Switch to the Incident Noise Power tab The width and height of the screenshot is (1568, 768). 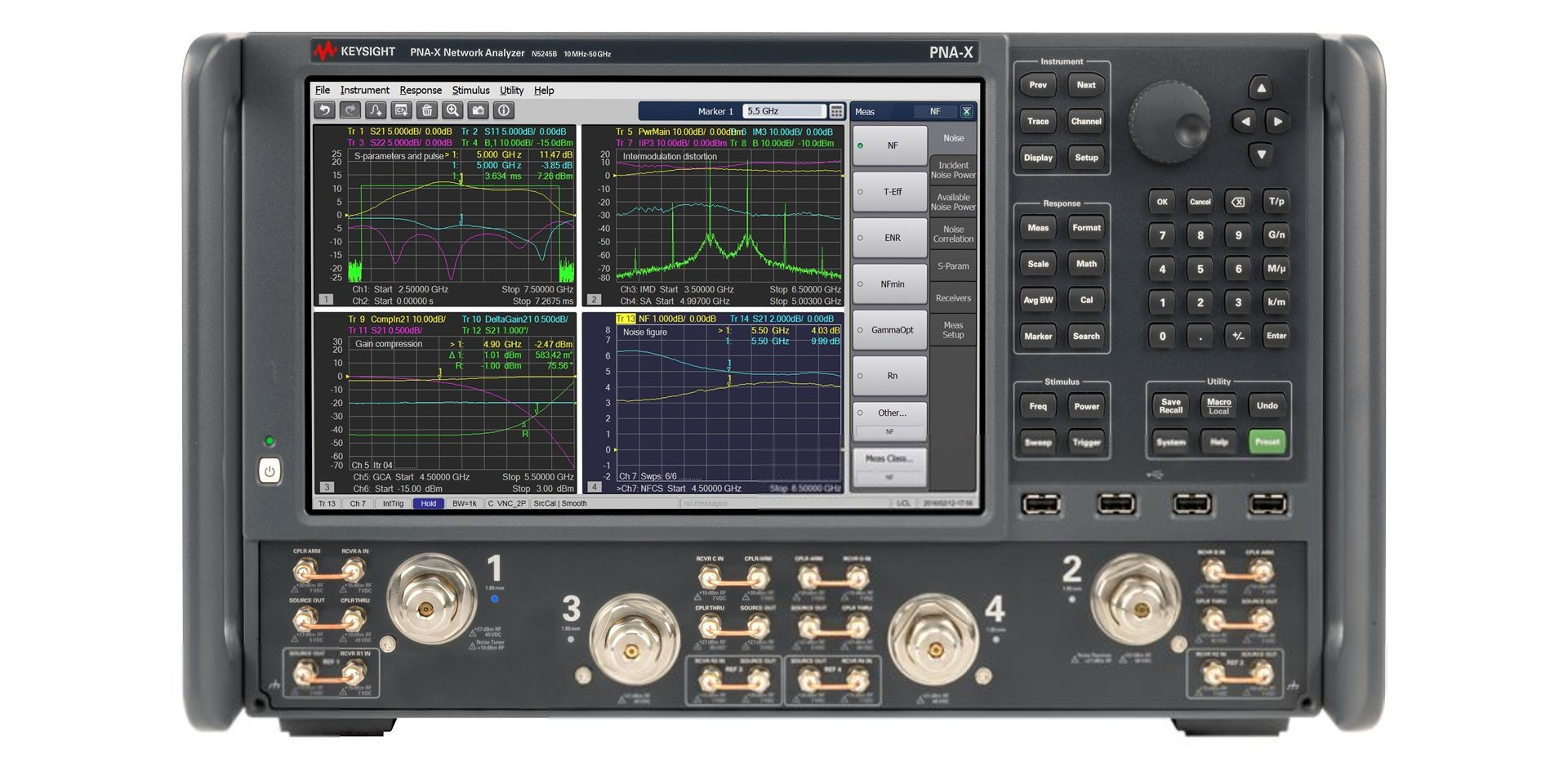click(953, 170)
